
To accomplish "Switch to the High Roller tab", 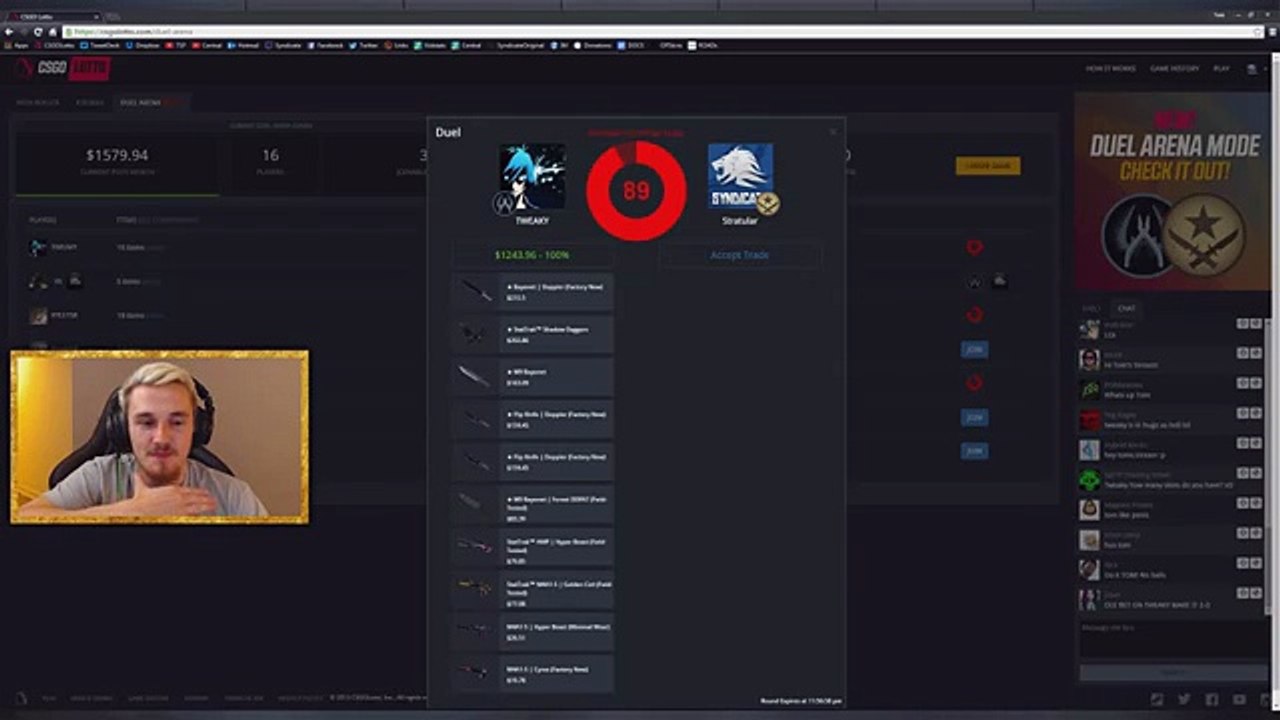I will pos(38,102).
